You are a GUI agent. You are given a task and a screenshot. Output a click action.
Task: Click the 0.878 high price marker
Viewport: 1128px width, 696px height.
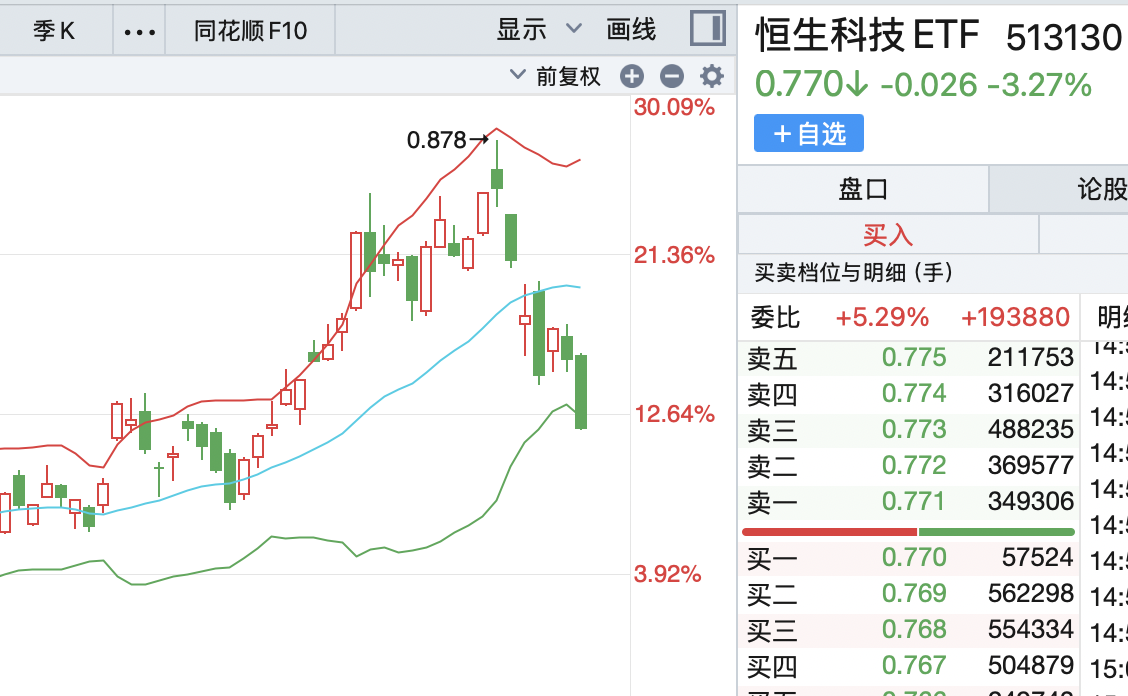pyautogui.click(x=437, y=140)
